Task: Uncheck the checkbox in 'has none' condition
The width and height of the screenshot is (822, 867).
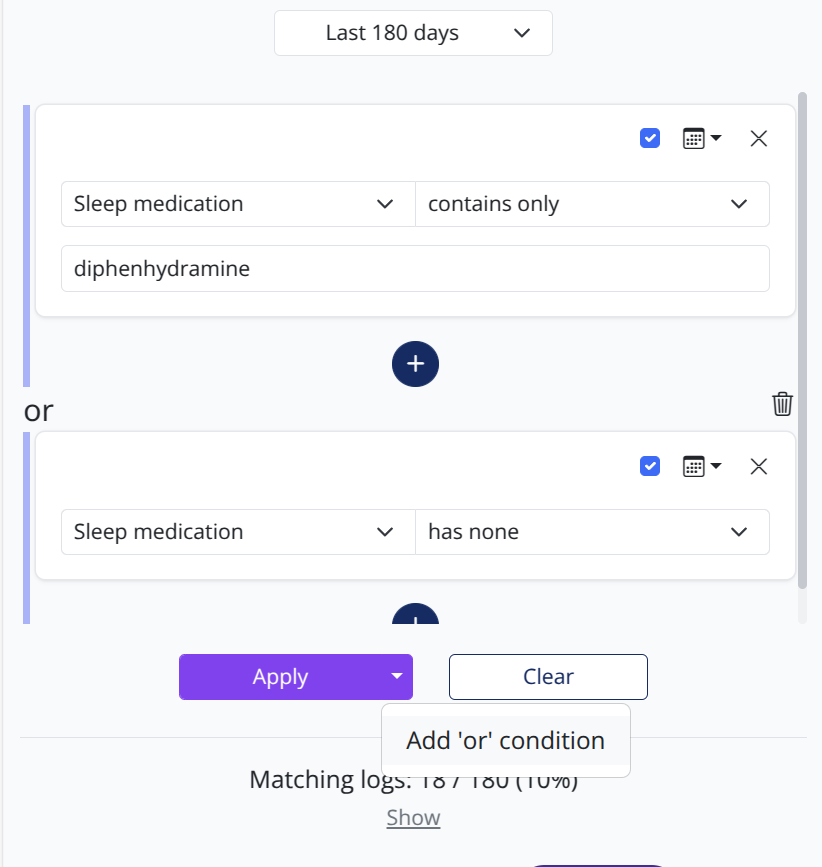Action: pyautogui.click(x=650, y=466)
